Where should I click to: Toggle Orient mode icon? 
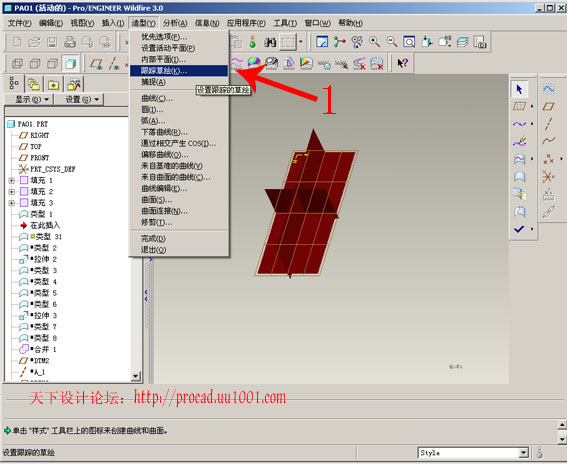pyautogui.click(x=357, y=42)
